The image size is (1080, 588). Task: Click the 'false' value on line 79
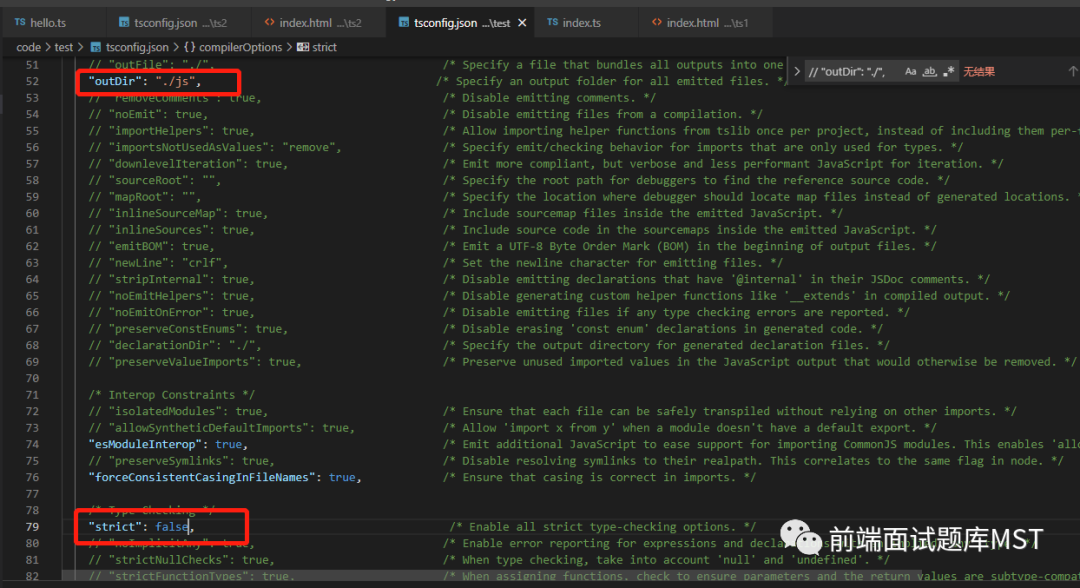point(172,527)
